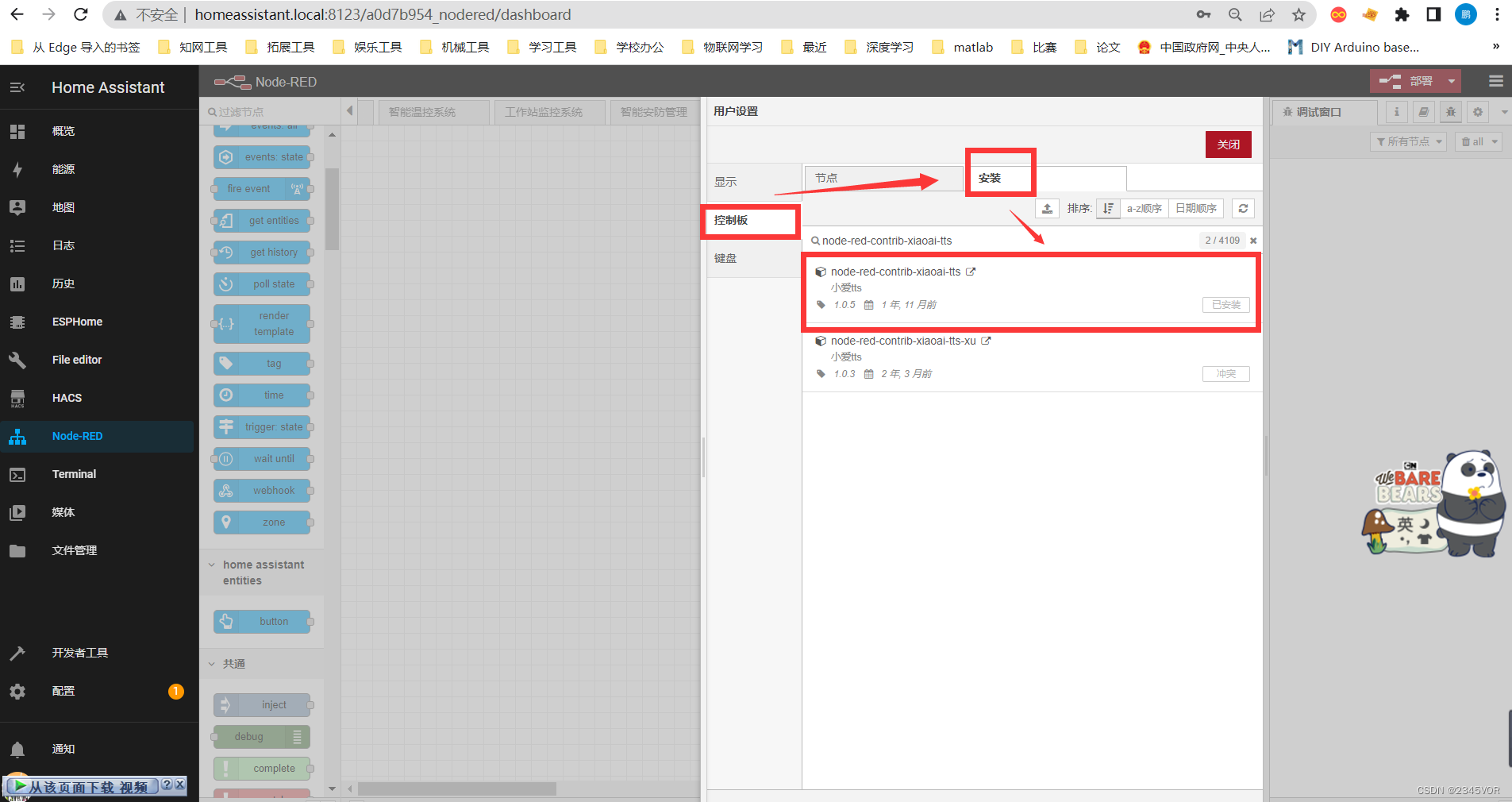Image resolution: width=1512 pixels, height=802 pixels.
Task: Open the debug bug icon tab
Action: tap(1451, 112)
